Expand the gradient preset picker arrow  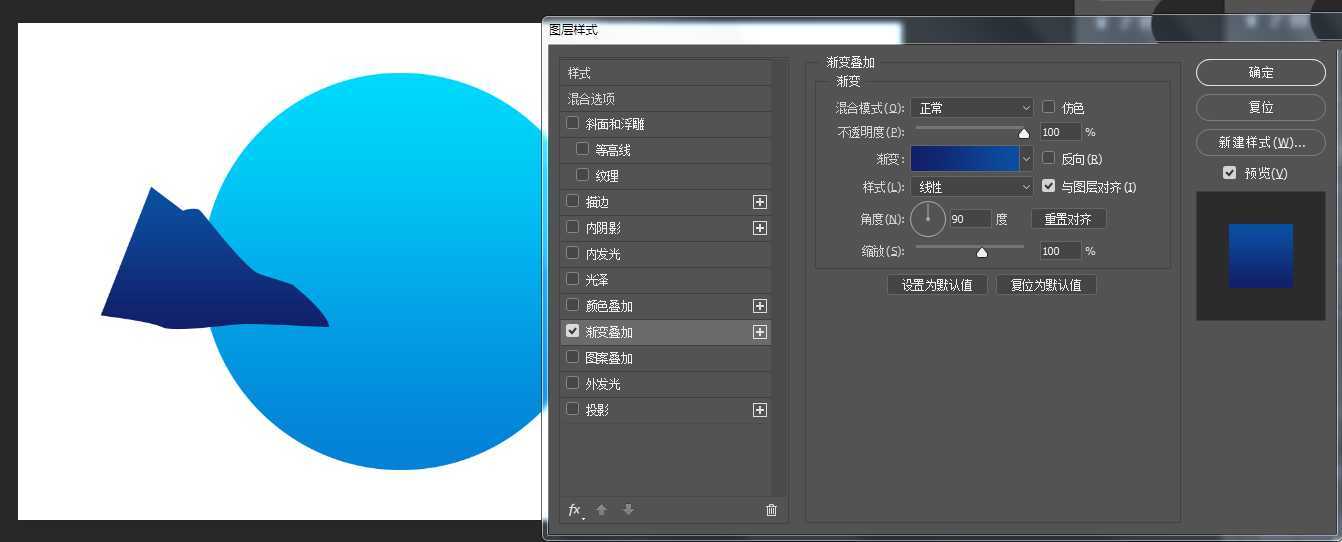[1026, 159]
